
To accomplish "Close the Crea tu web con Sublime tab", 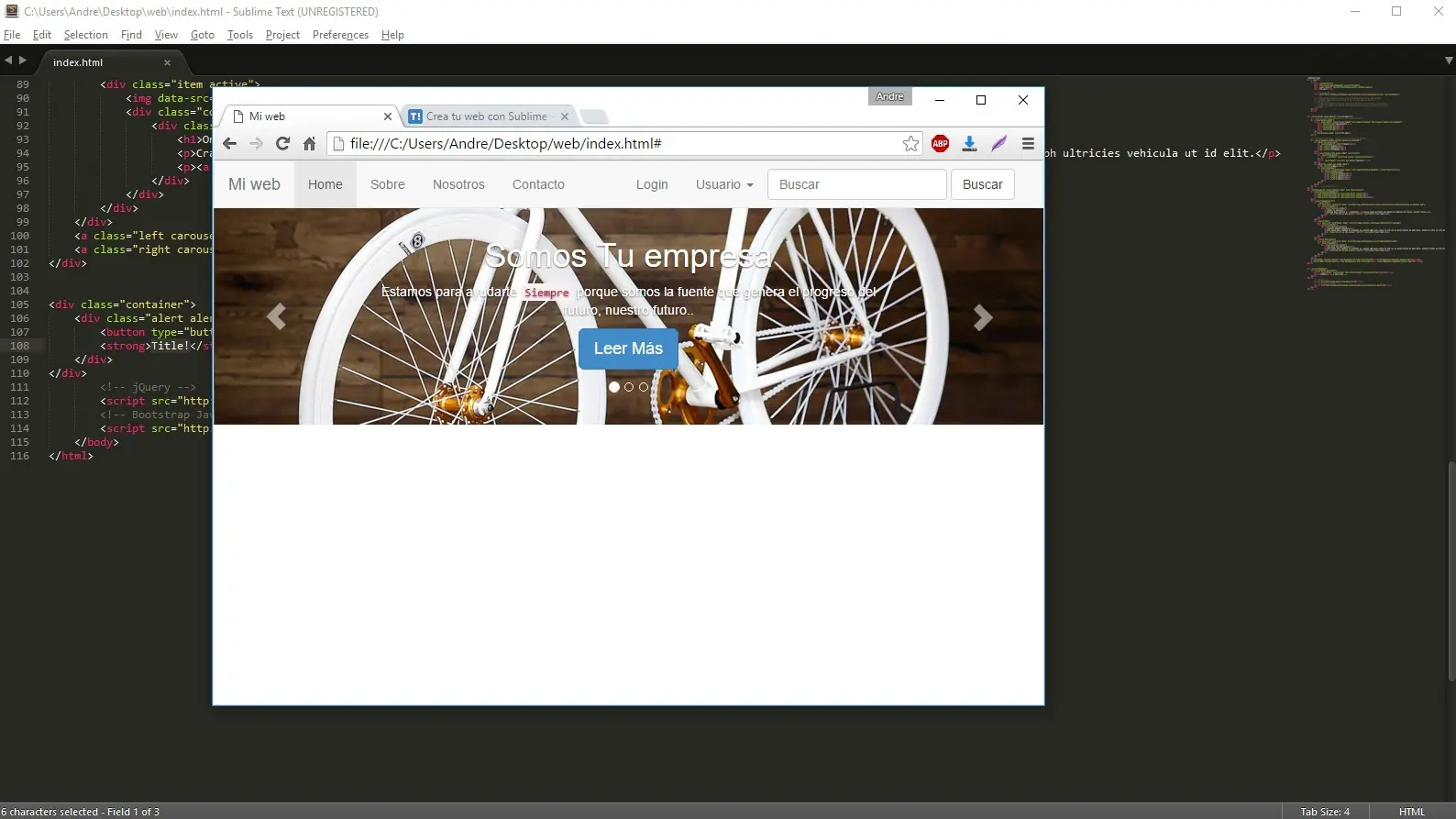I will 565,116.
